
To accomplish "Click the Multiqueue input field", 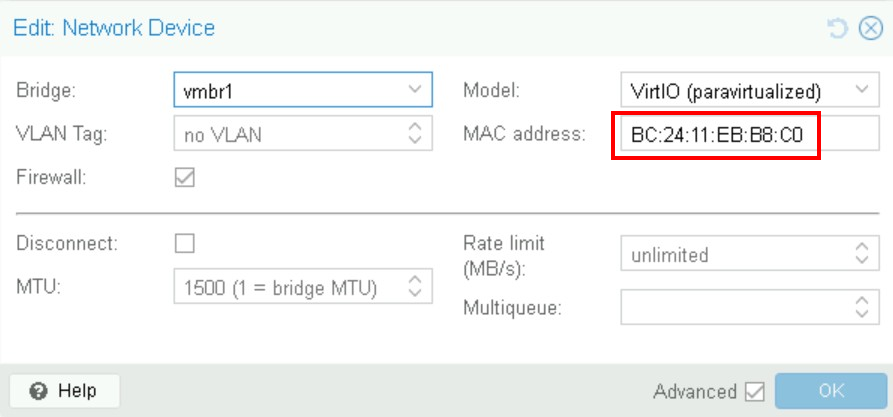I will point(736,306).
